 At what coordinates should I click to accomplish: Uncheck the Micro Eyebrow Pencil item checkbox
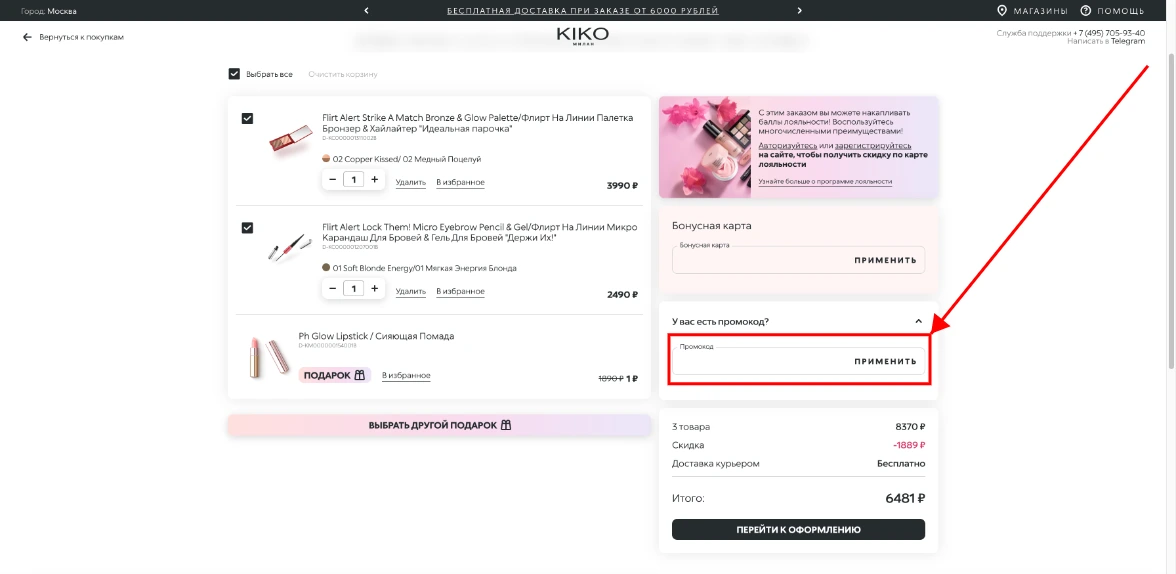pos(248,227)
